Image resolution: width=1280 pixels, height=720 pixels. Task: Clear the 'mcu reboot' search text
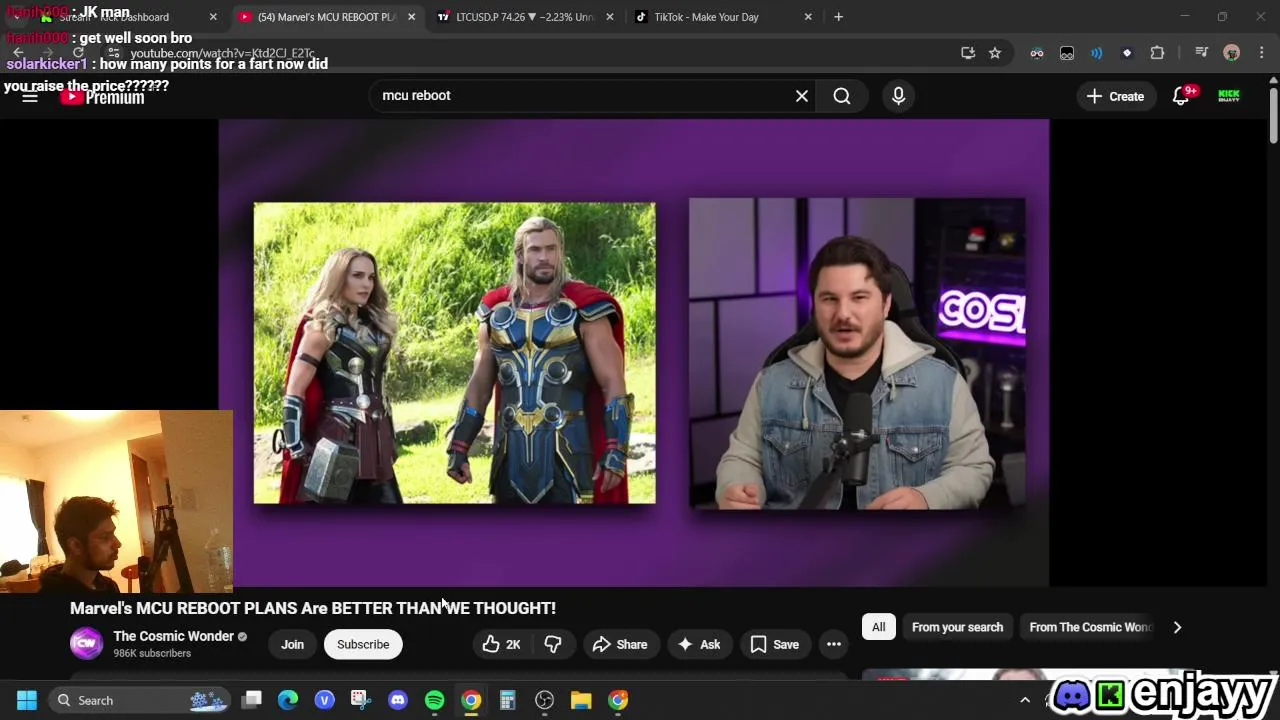point(801,96)
